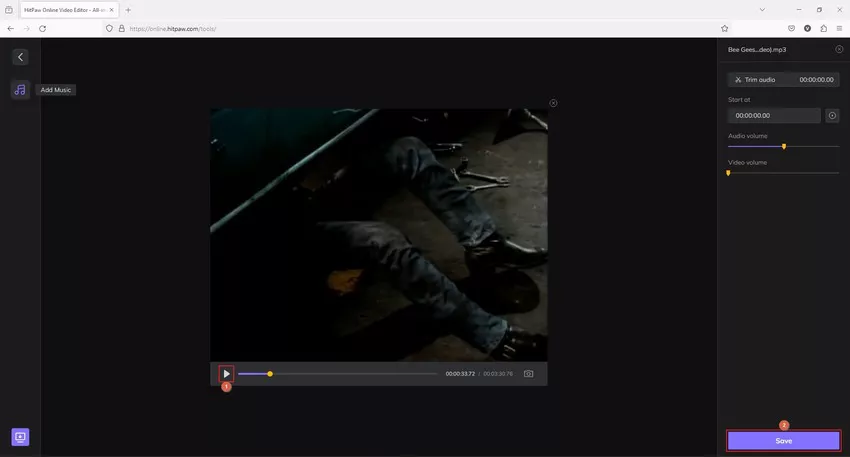Click the video preview frame

(x=379, y=235)
